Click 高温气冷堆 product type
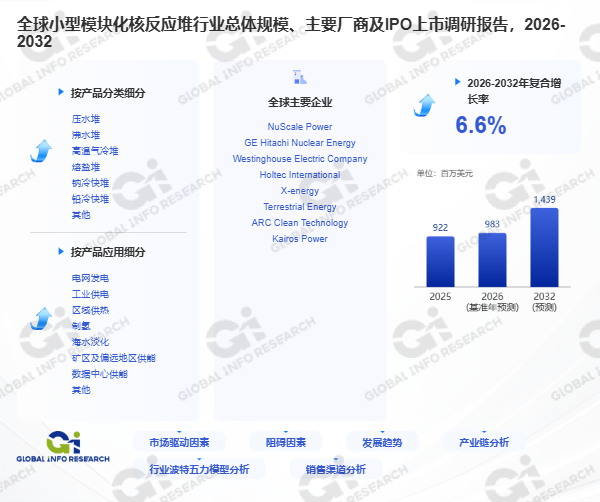The width and height of the screenshot is (600, 502). click(95, 151)
